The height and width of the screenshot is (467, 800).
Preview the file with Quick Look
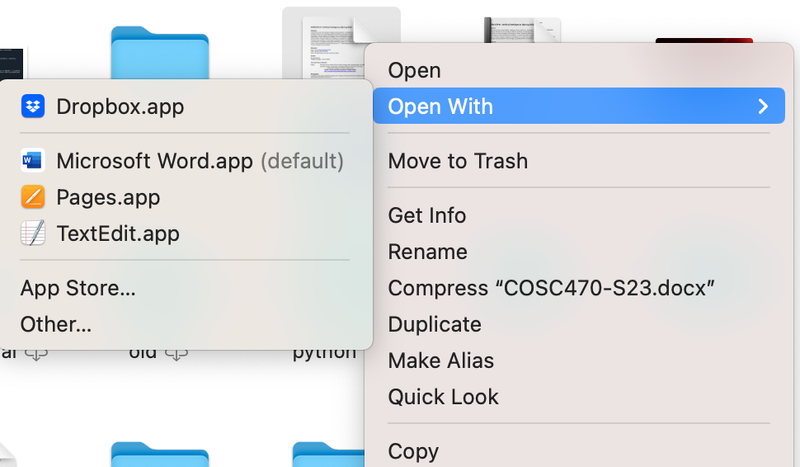tap(443, 396)
